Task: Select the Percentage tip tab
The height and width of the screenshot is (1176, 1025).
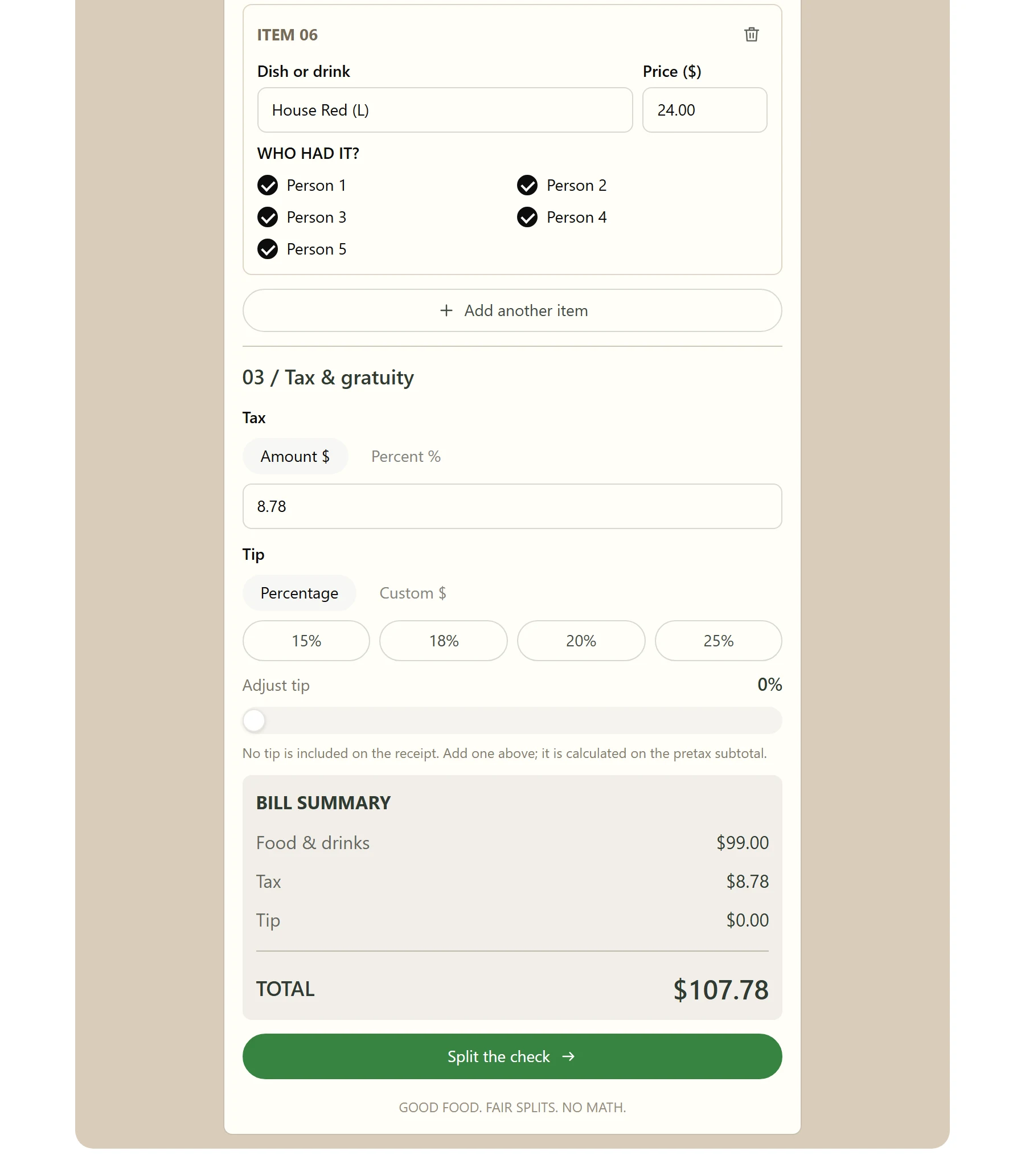Action: [299, 593]
